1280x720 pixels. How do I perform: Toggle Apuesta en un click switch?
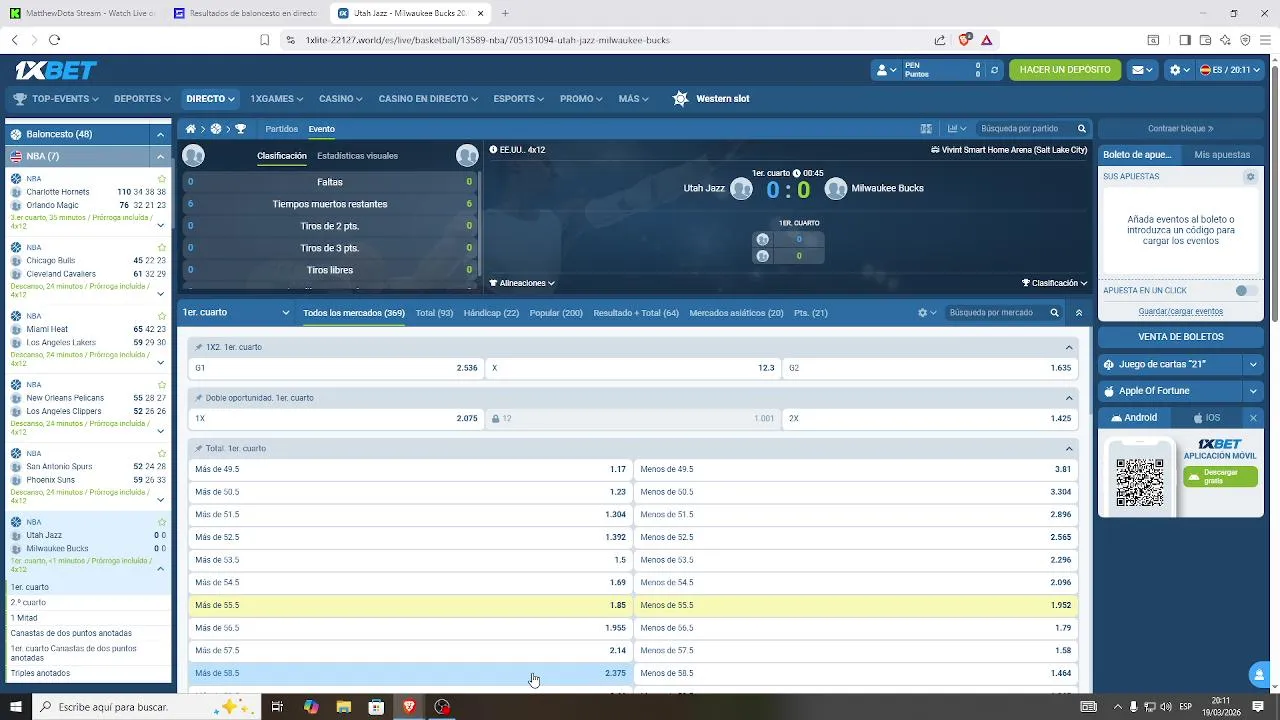tap(1246, 291)
